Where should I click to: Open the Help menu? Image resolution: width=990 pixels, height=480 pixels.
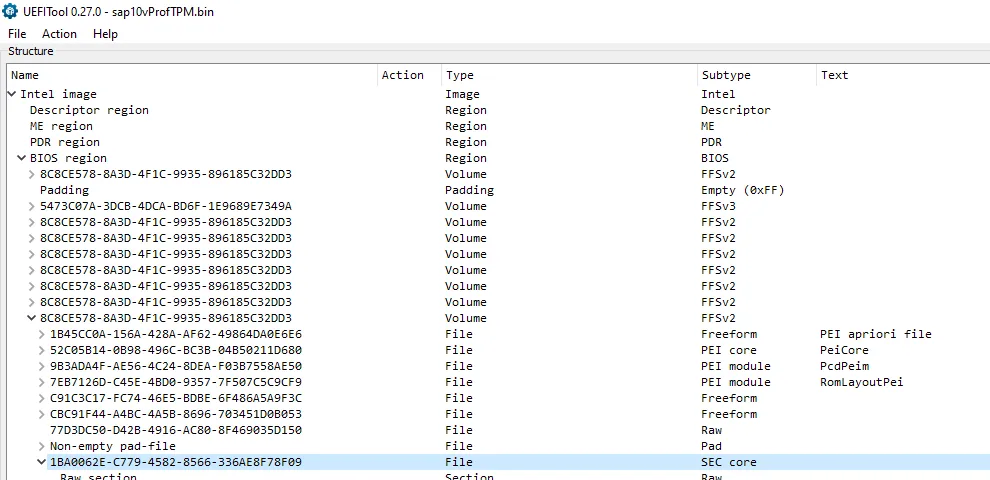pos(105,34)
